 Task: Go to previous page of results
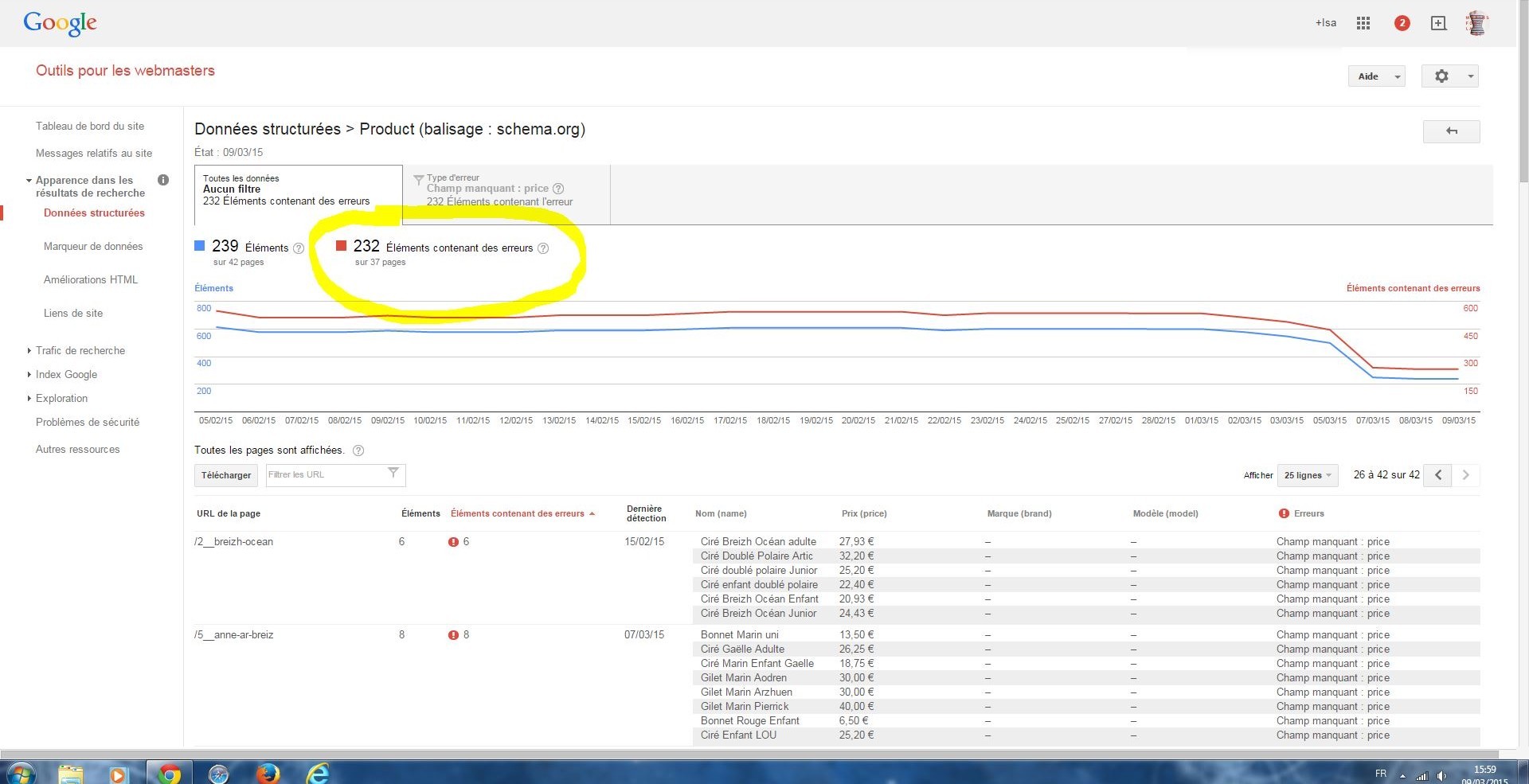click(x=1437, y=475)
